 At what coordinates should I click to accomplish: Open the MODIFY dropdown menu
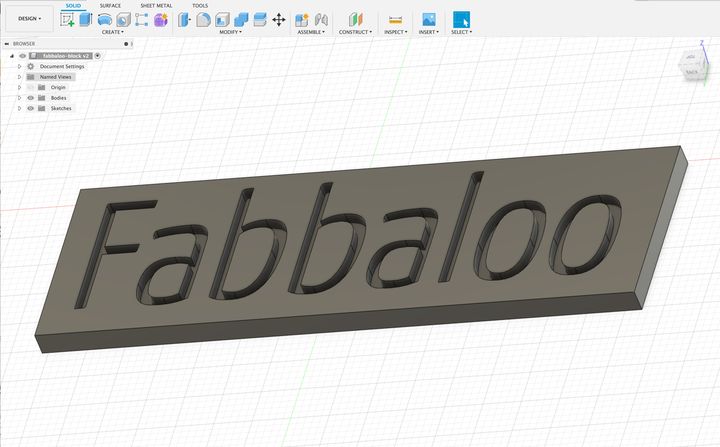(x=231, y=32)
